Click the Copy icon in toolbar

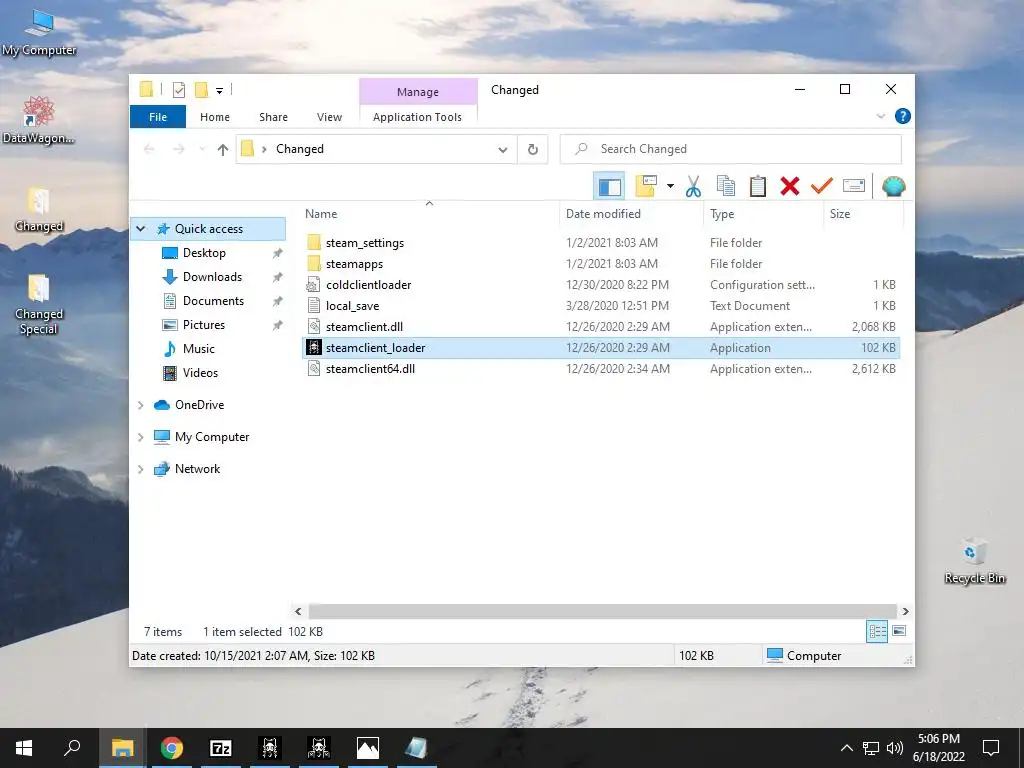(x=726, y=187)
